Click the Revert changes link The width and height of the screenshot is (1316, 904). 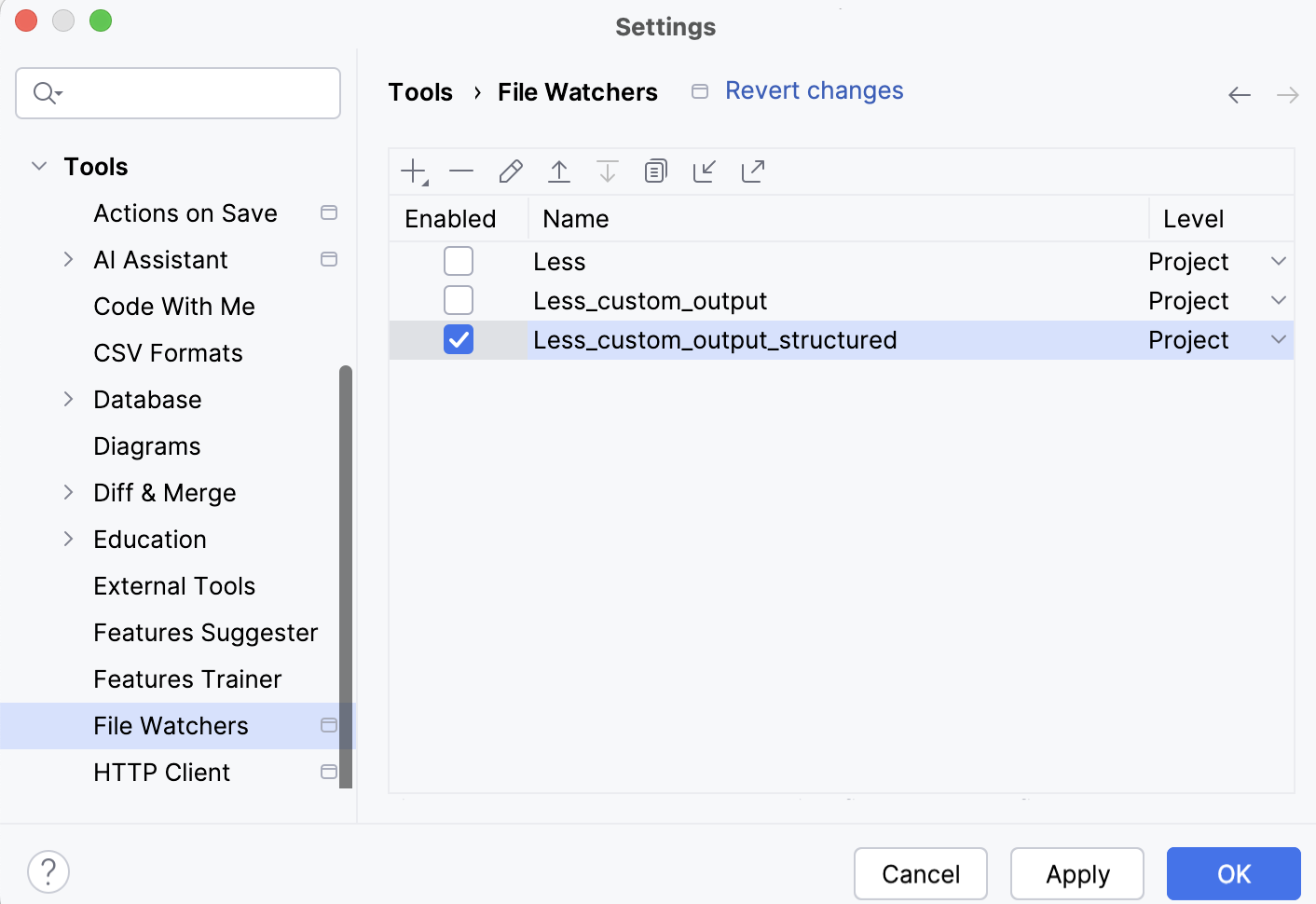(814, 90)
